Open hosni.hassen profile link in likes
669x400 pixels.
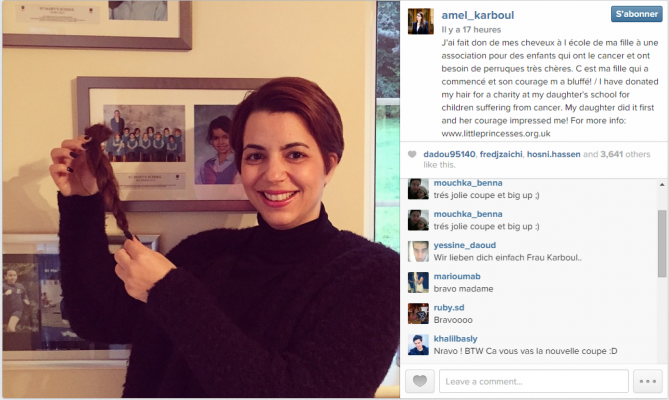[553, 154]
